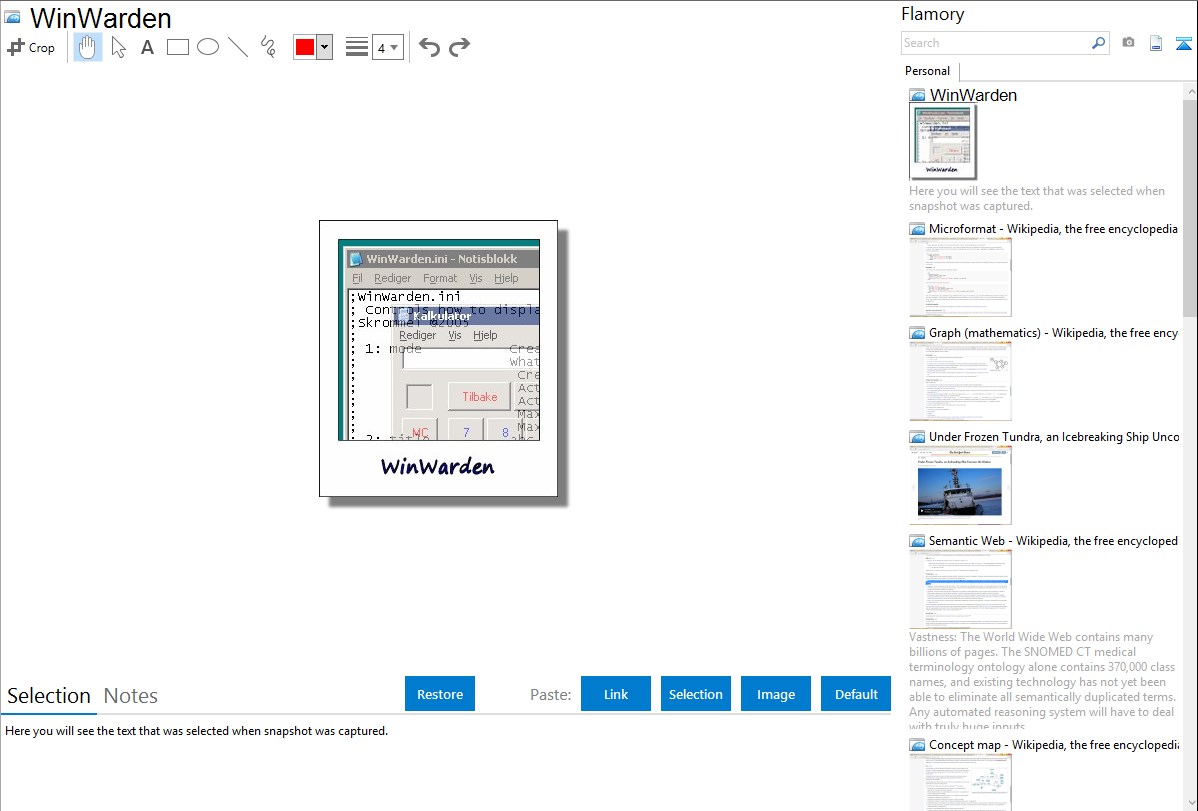
Task: Pick the rectangle shape tool
Action: pos(177,47)
